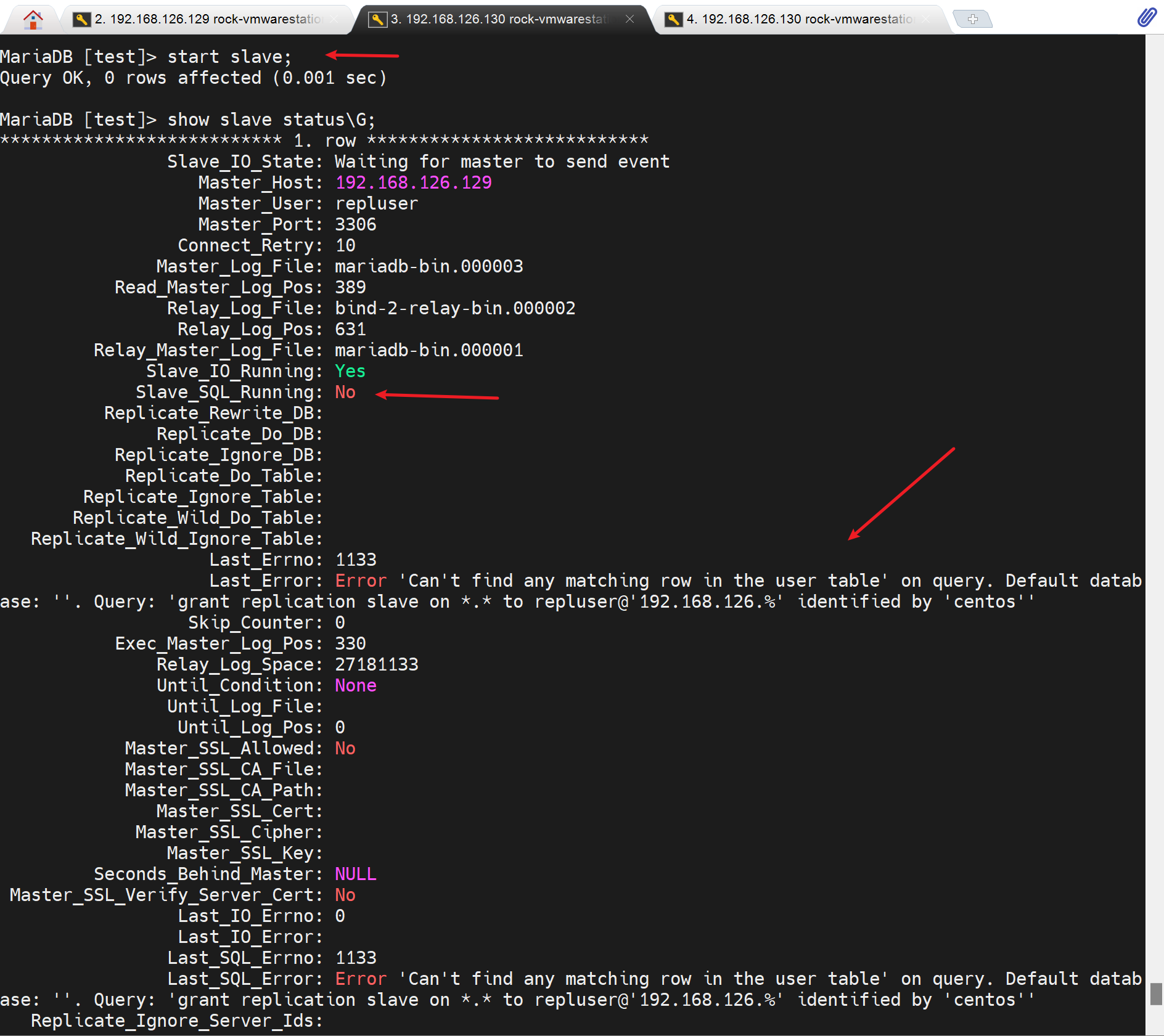Close the 4. 192.168.126.130 session tab

click(926, 19)
